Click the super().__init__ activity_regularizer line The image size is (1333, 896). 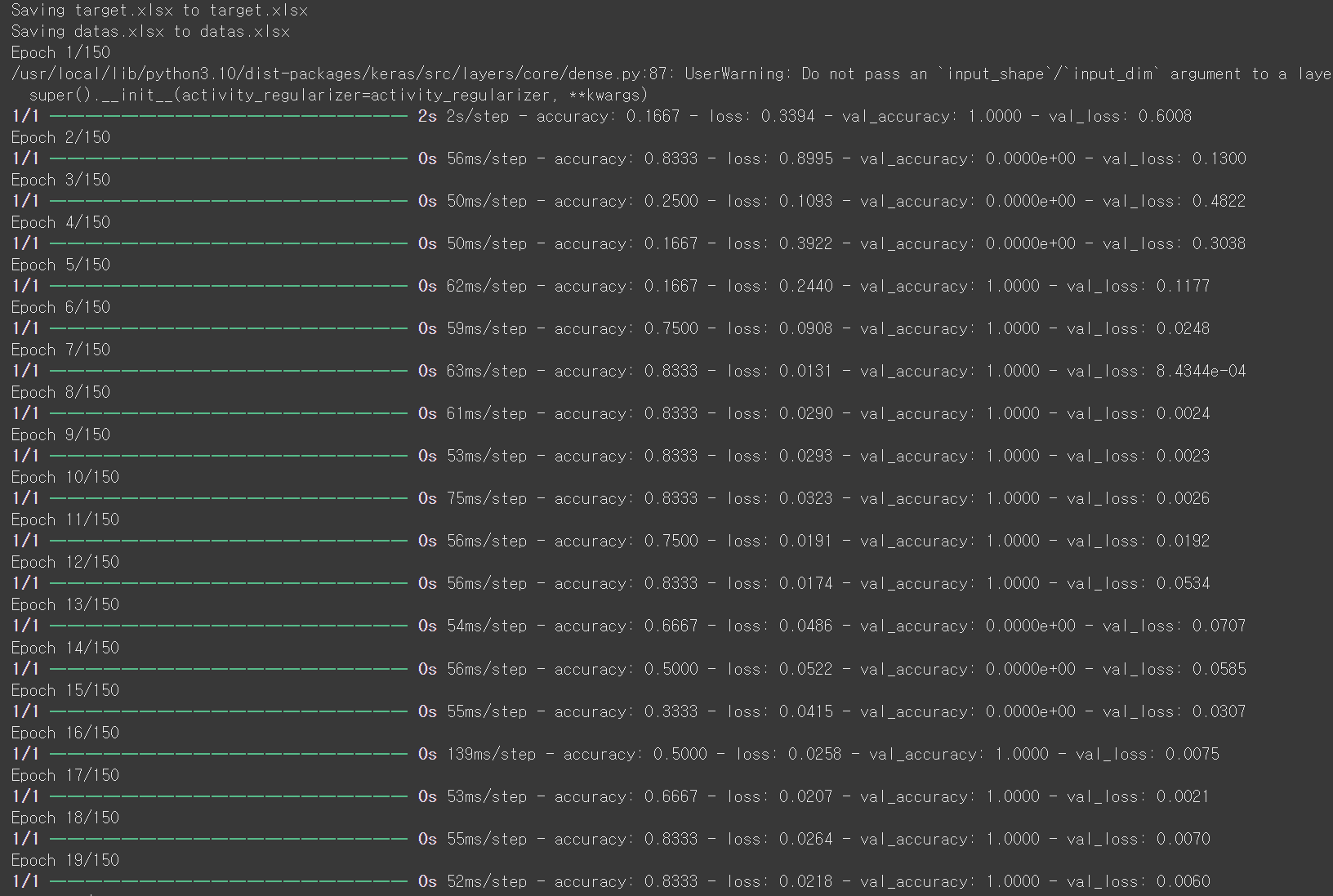tap(338, 96)
